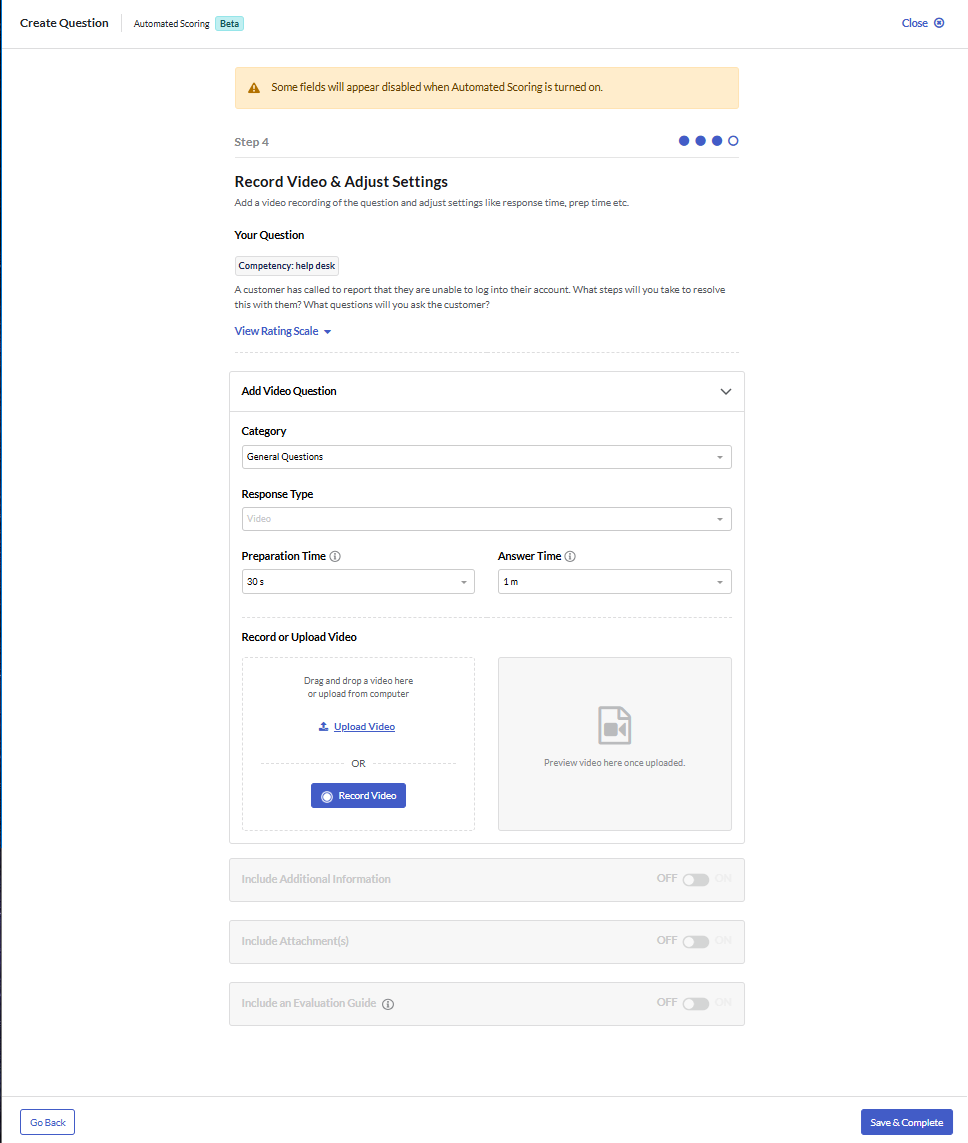The width and height of the screenshot is (968, 1143).
Task: Select the second step progress dot
Action: 700,141
